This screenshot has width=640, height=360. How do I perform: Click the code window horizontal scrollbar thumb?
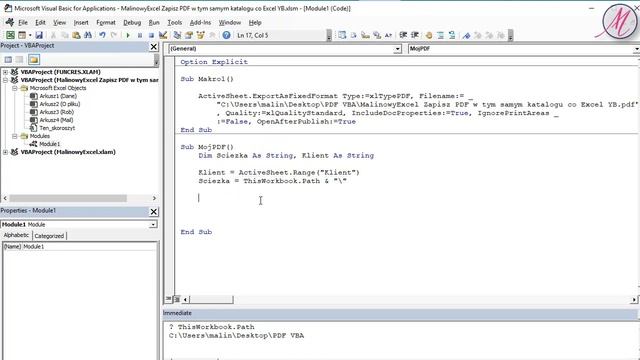[211, 300]
